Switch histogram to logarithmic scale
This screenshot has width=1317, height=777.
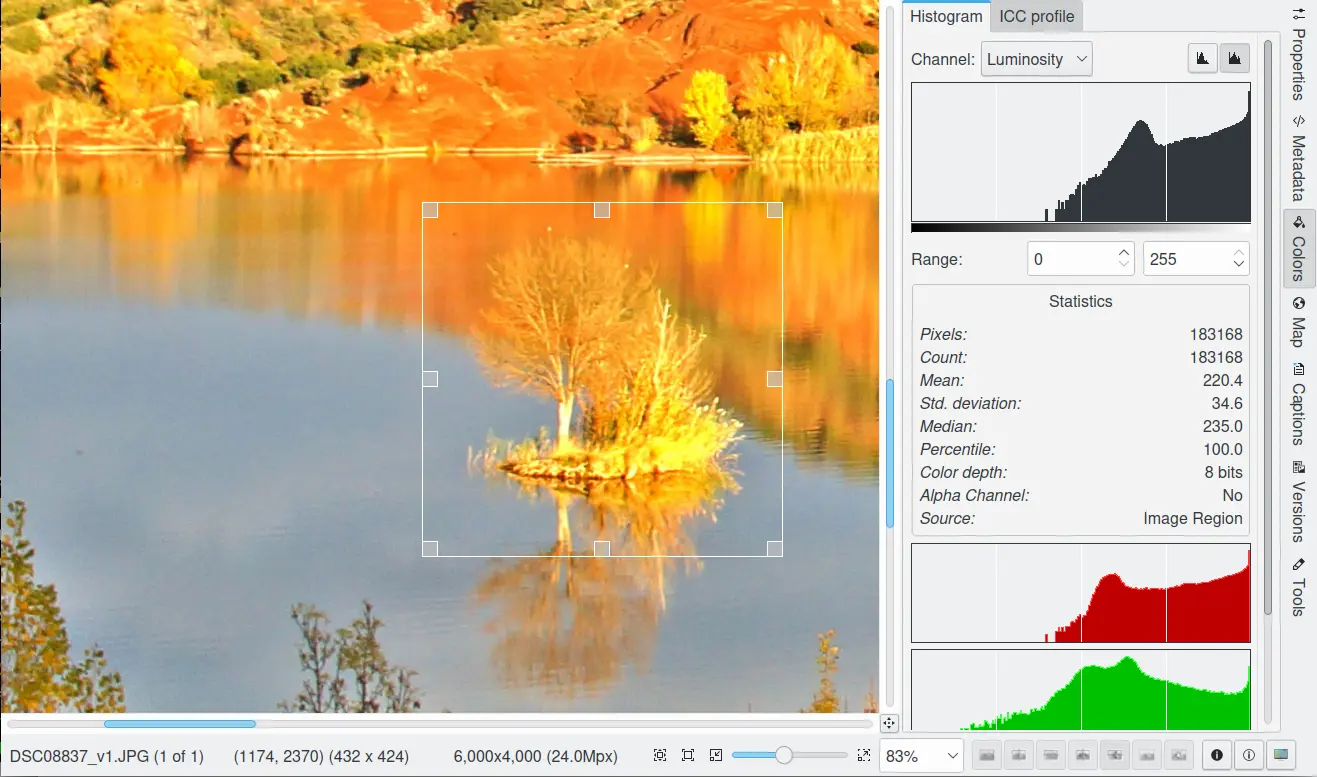click(1235, 59)
